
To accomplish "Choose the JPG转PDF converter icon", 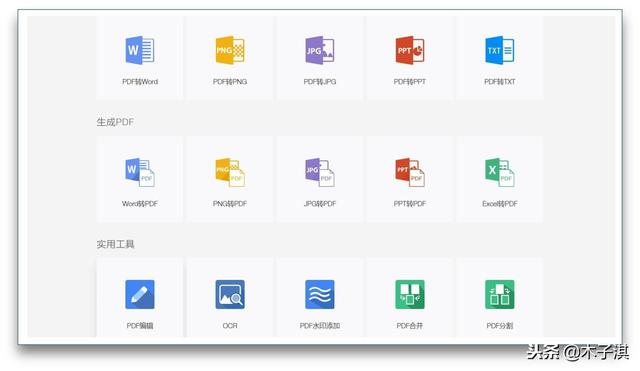I will (320, 172).
